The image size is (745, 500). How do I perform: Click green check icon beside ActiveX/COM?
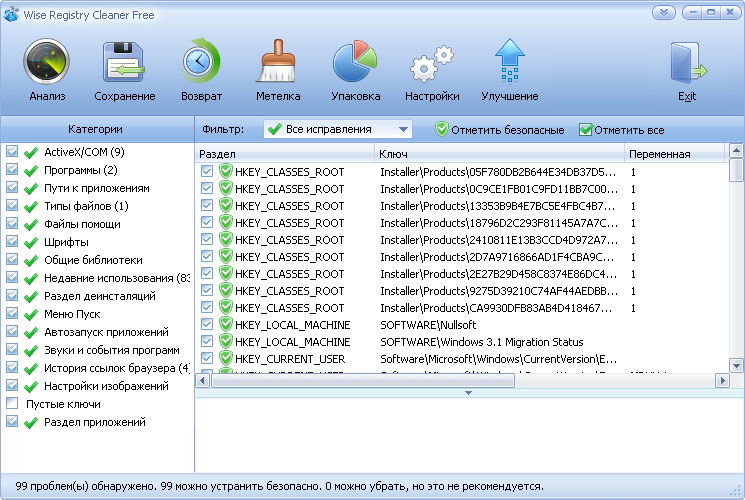click(31, 153)
